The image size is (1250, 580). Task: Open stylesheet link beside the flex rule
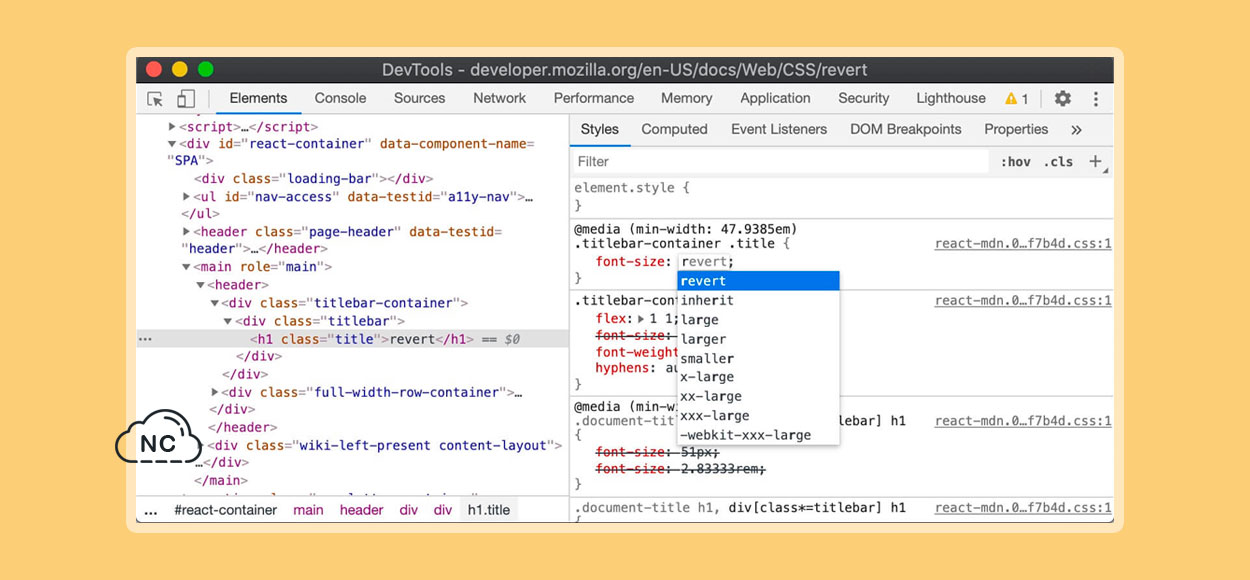(x=1023, y=301)
